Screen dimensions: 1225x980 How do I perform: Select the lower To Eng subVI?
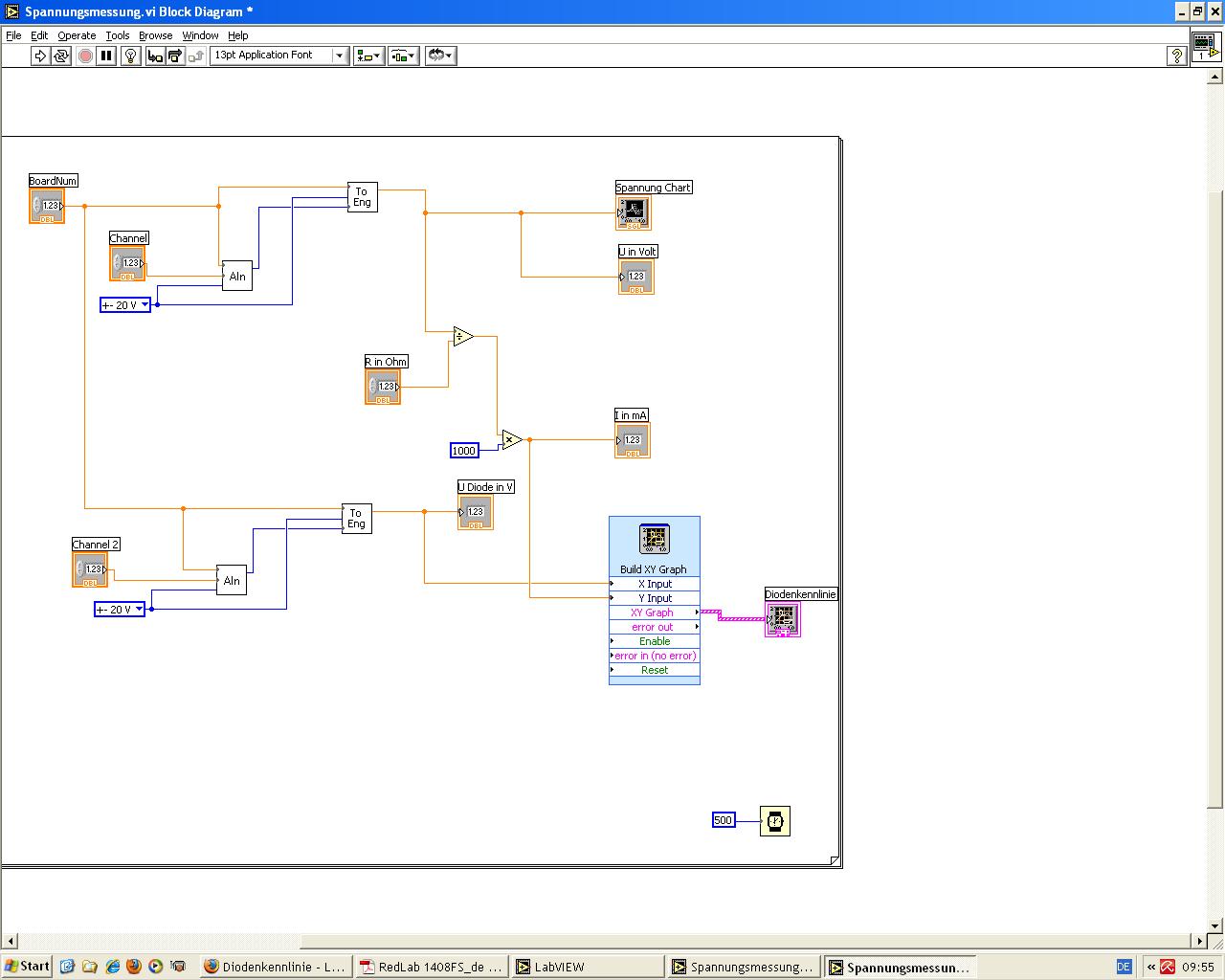point(357,519)
